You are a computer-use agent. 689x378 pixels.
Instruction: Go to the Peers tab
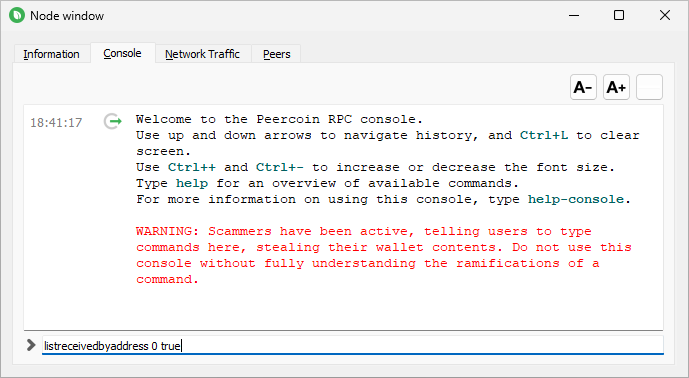(x=276, y=54)
